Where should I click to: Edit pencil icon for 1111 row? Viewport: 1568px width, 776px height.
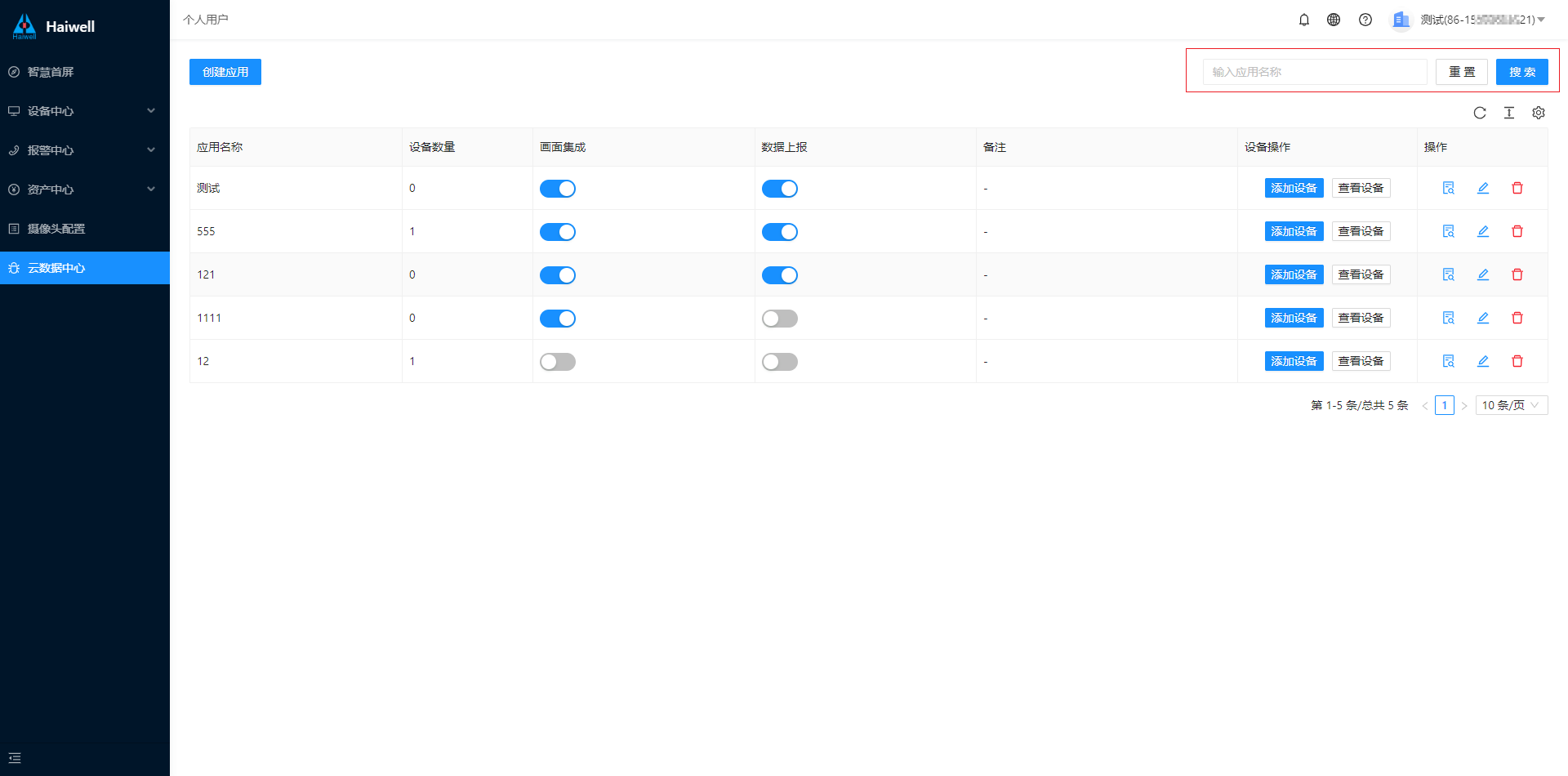pos(1483,318)
